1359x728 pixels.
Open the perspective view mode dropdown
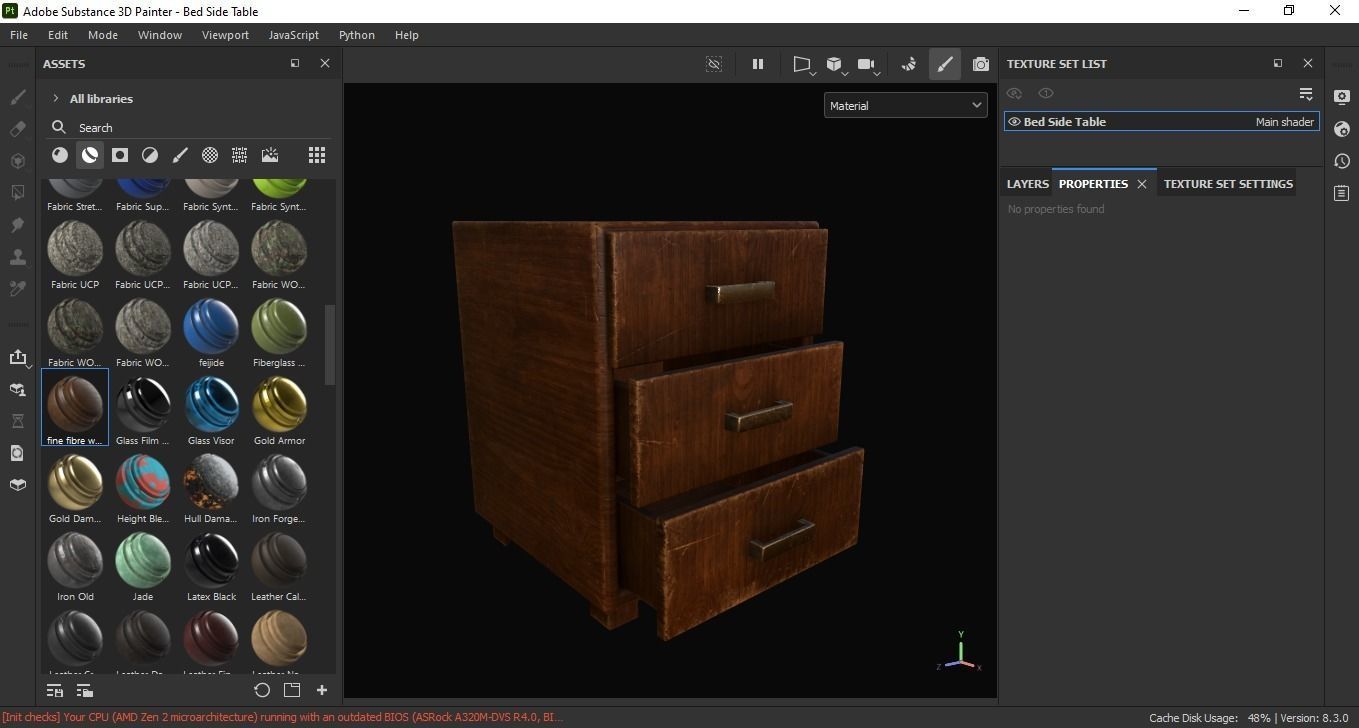point(803,65)
